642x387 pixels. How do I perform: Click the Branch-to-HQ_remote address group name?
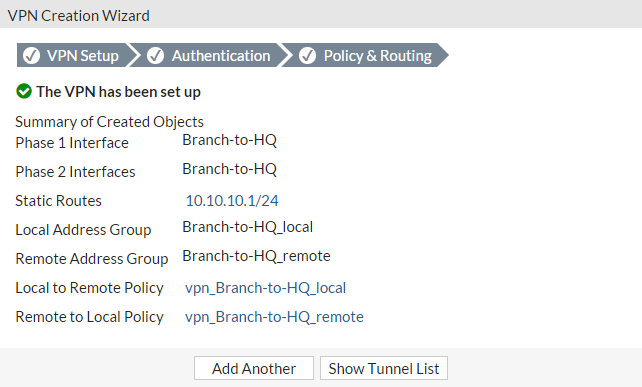pos(256,256)
